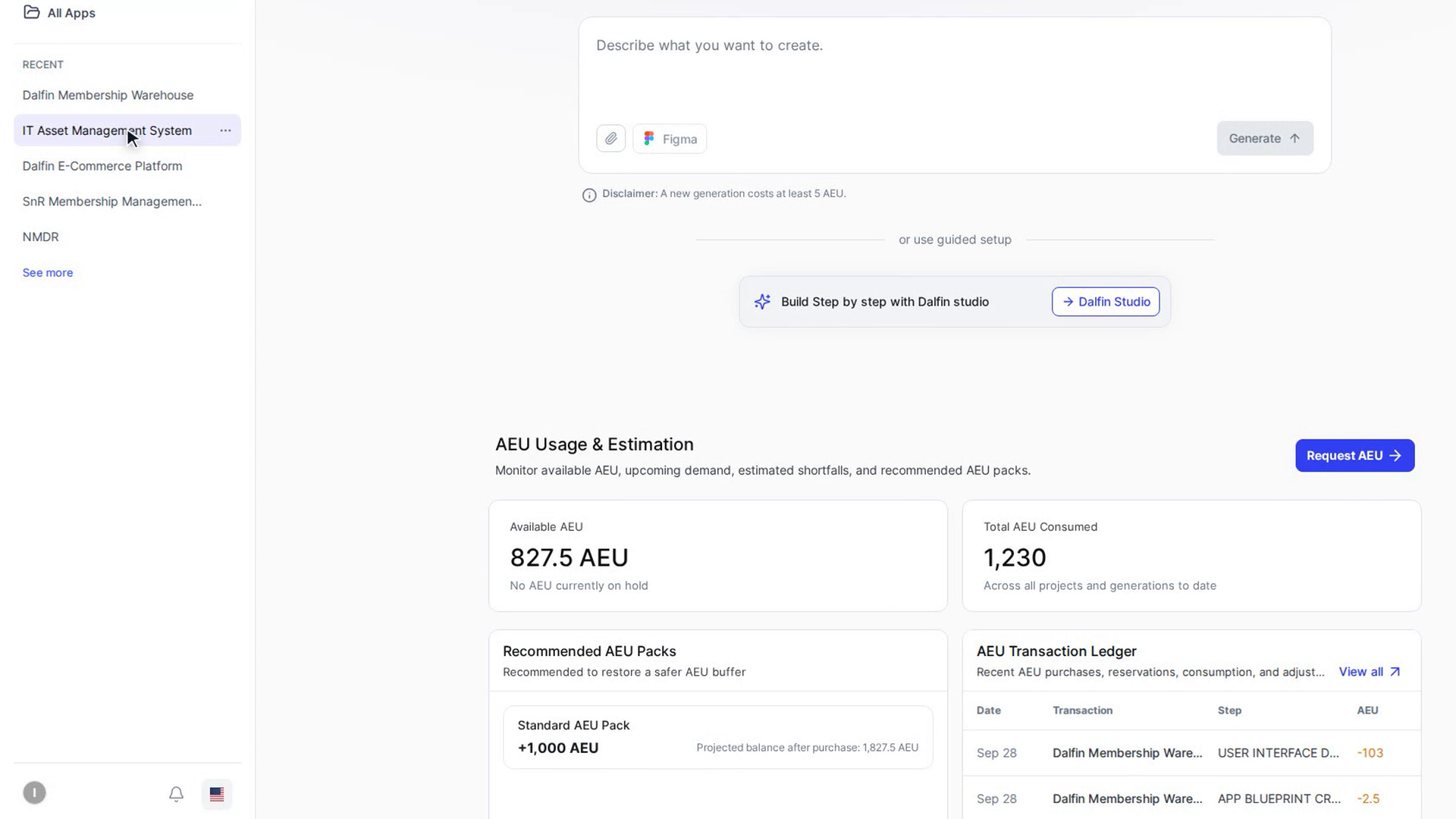Viewport: 1456px width, 819px height.
Task: Open the user avatar circle icon
Action: [34, 793]
